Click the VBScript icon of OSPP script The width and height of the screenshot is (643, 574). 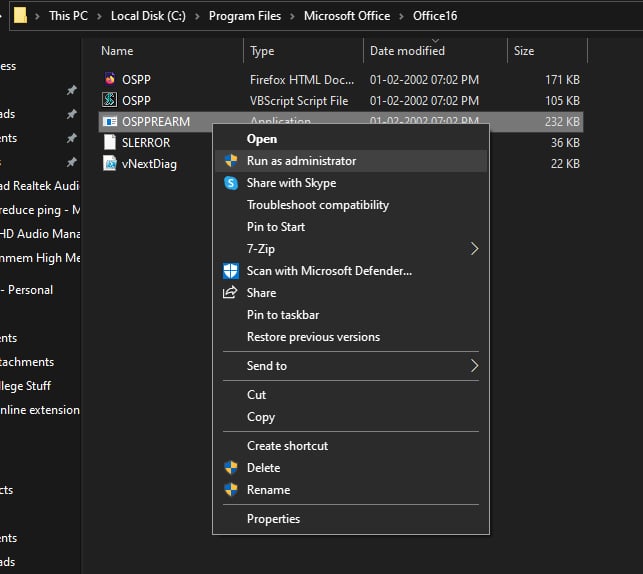click(x=110, y=100)
